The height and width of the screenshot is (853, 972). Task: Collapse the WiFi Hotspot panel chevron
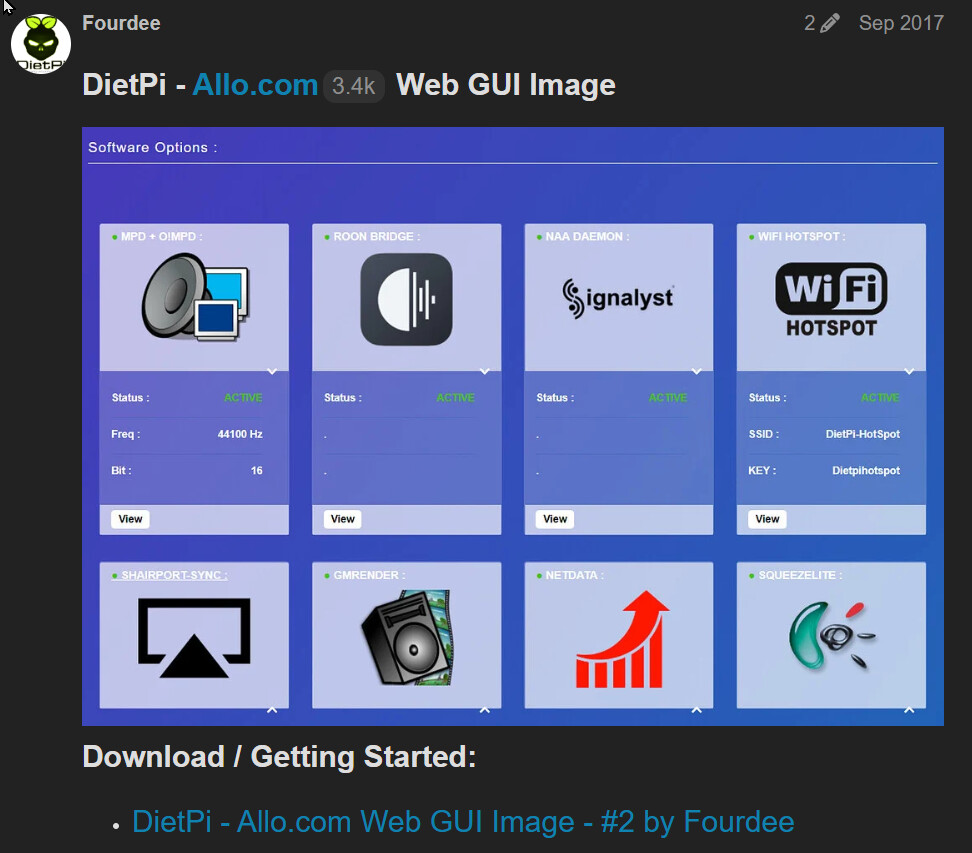909,371
